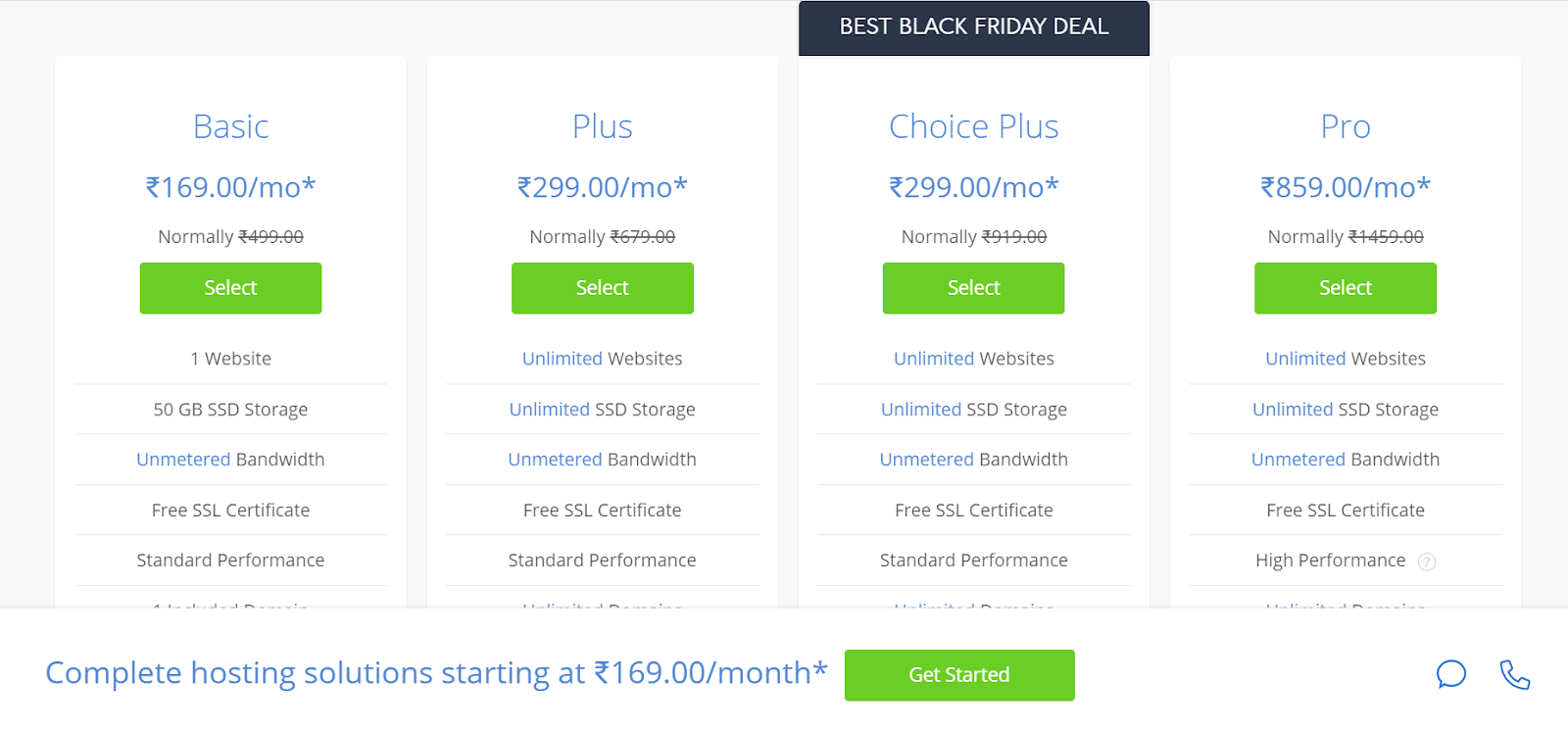Open Unlimited link in Pro plan Websites row
Screen dimensions: 1568x730
1304,359
